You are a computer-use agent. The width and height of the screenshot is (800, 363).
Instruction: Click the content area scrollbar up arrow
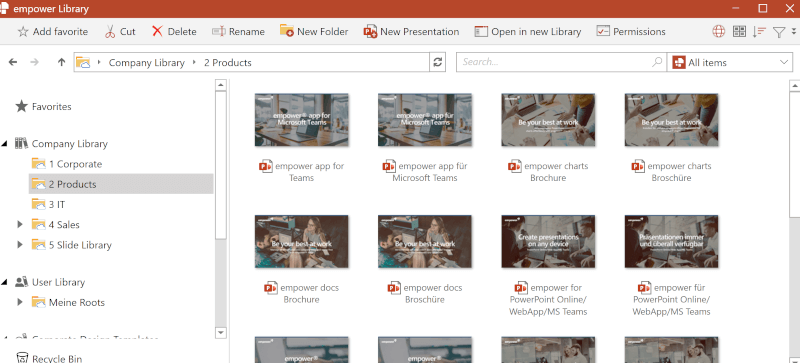pyautogui.click(x=794, y=85)
